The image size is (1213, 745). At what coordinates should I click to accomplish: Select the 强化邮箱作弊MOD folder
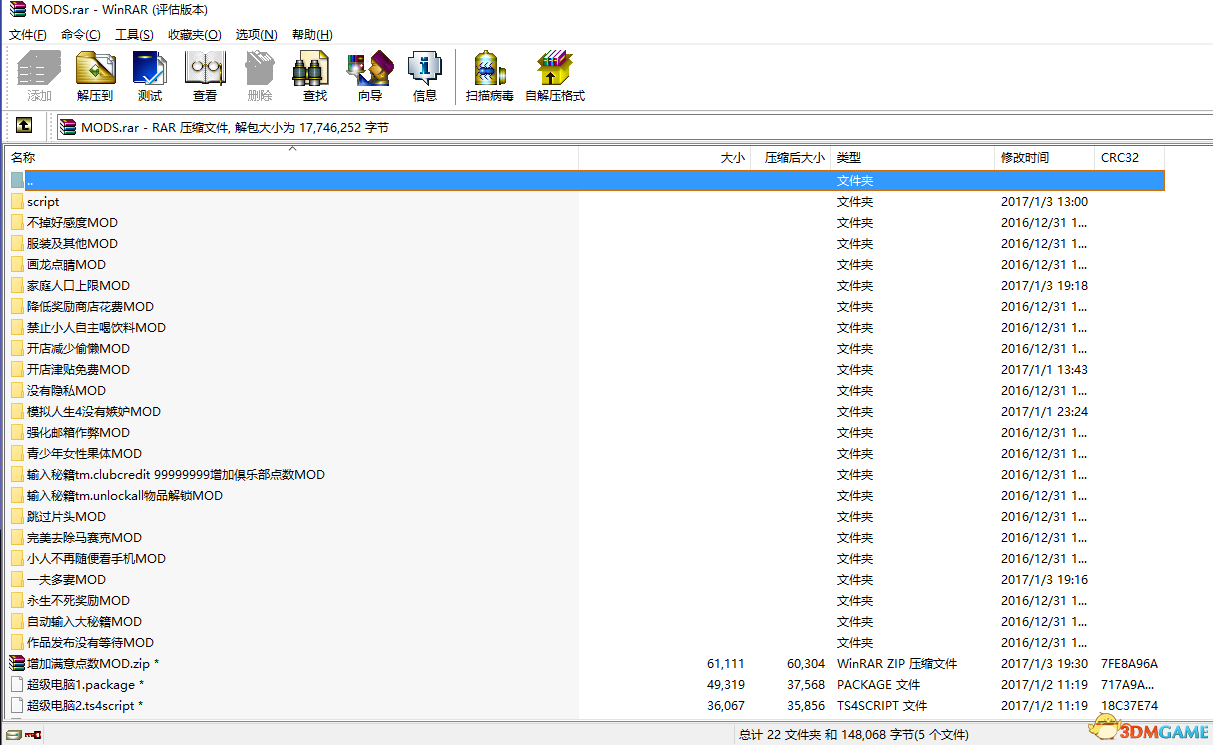pos(78,432)
